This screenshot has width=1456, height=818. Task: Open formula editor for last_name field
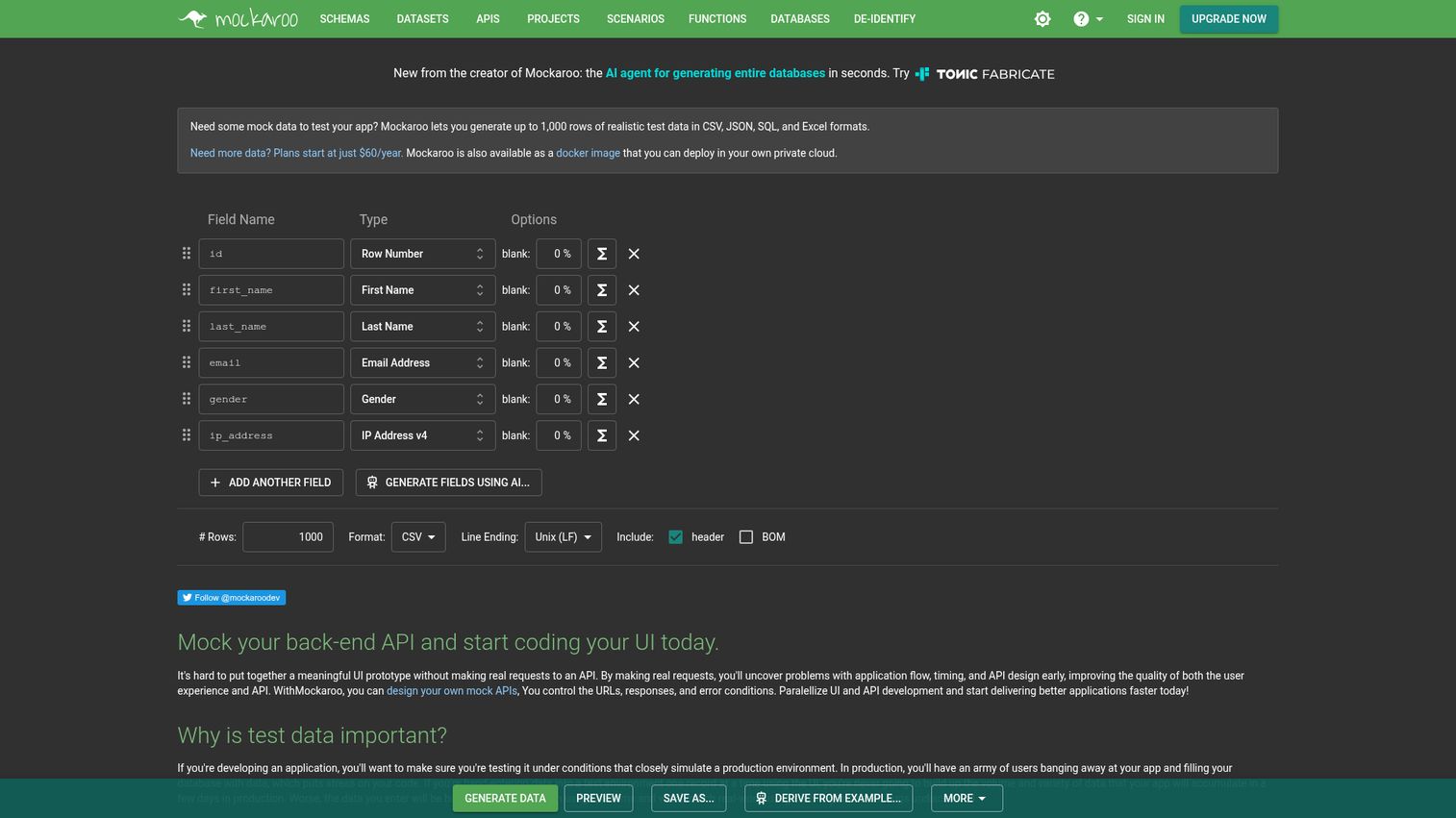tap(602, 327)
